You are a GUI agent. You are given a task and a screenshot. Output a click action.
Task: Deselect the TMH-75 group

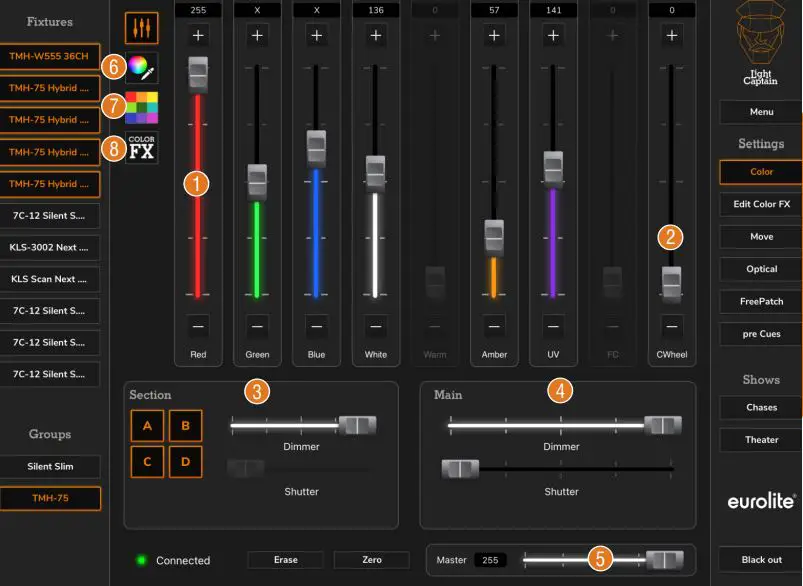[50, 498]
